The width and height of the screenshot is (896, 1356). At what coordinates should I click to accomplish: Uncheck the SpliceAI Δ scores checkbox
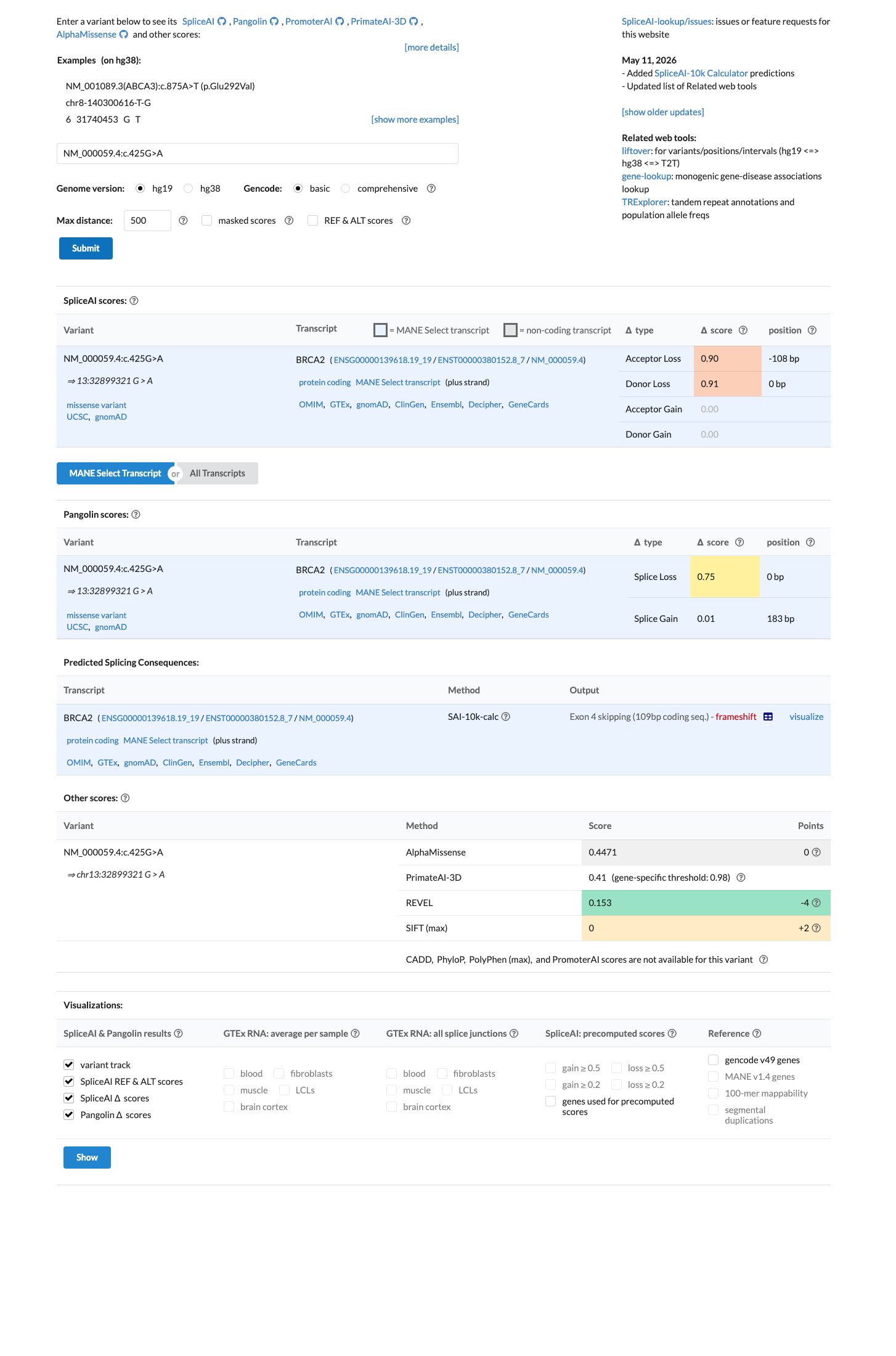(69, 1098)
